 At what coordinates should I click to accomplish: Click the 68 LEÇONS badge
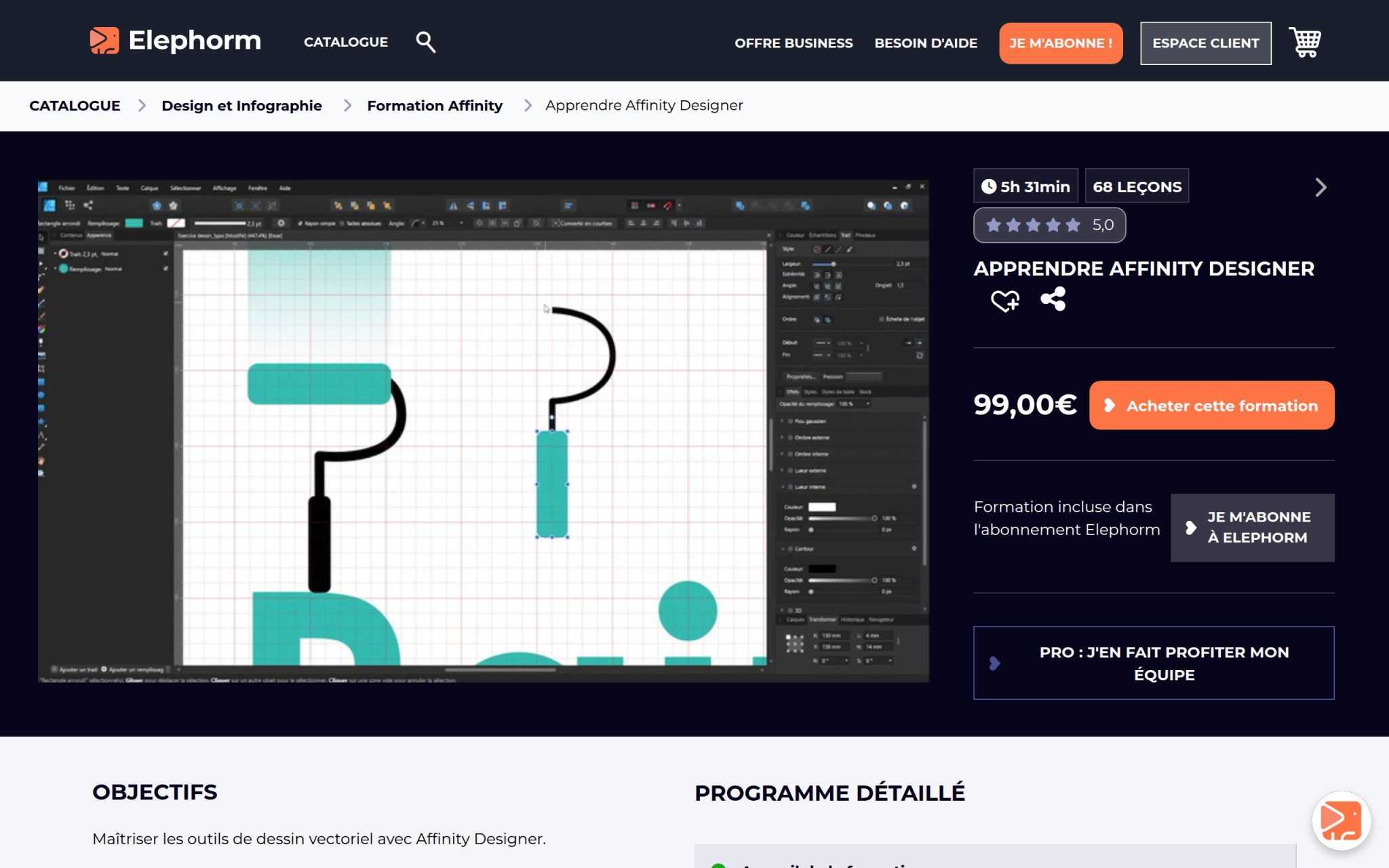click(x=1137, y=186)
